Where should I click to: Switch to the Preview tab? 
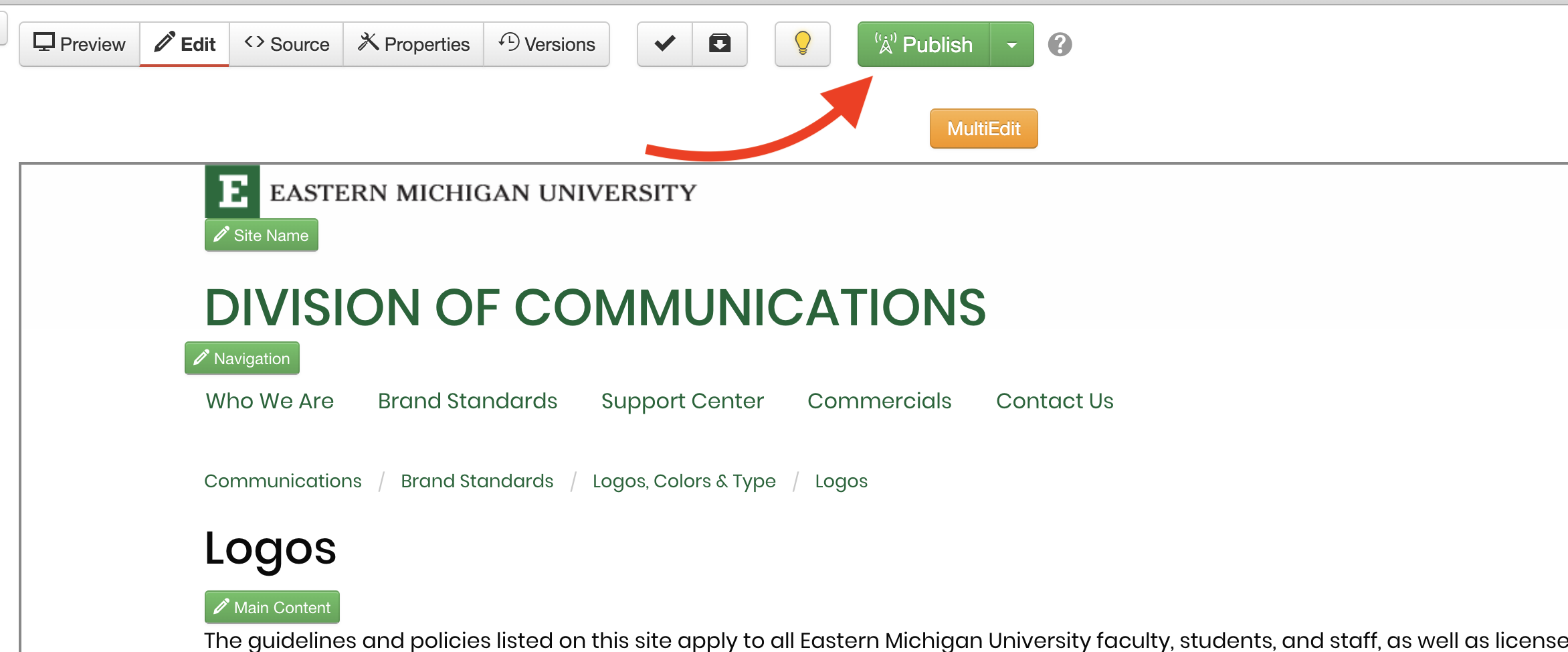(80, 44)
